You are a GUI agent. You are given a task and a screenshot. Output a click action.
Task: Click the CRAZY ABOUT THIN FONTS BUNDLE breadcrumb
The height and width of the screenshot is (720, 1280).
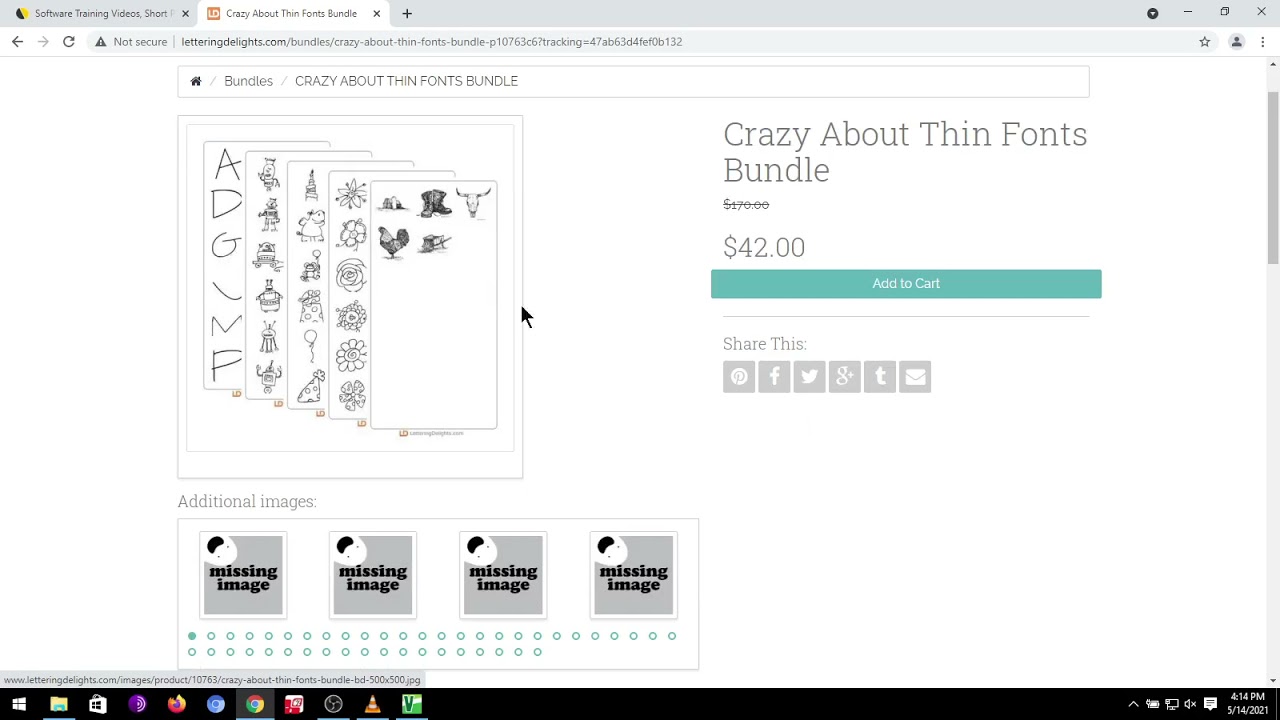406,81
